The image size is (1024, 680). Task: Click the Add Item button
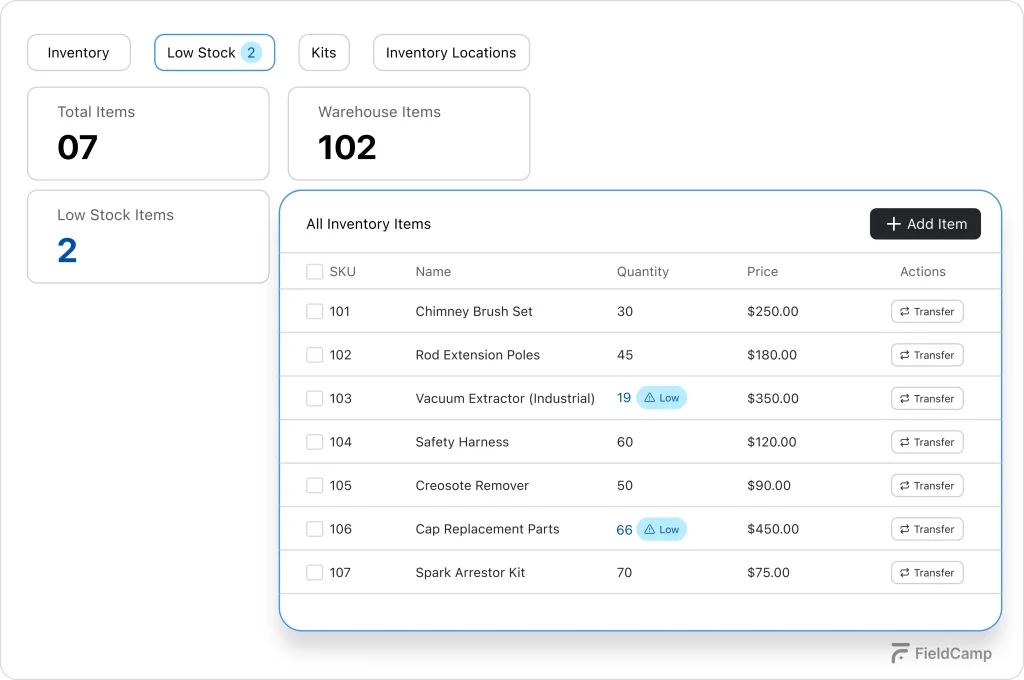pyautogui.click(x=925, y=223)
